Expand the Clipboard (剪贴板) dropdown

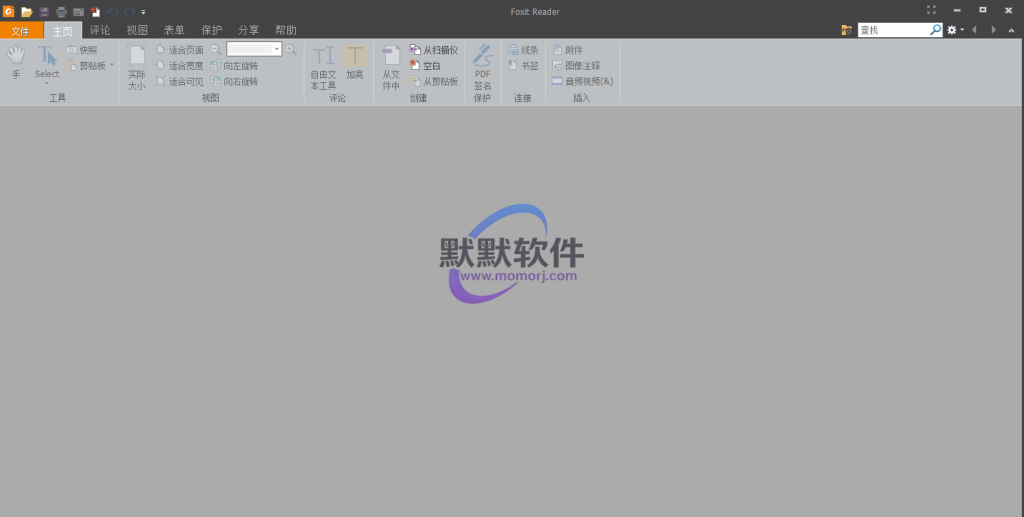pos(112,66)
